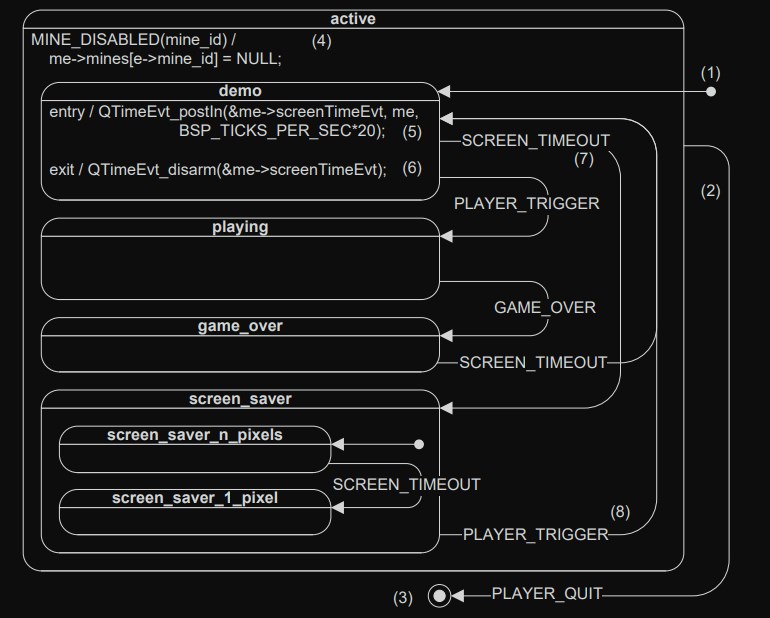Click the arrowhead pointing into screen_saver_1_pixel
This screenshot has height=618, width=770.
point(338,507)
